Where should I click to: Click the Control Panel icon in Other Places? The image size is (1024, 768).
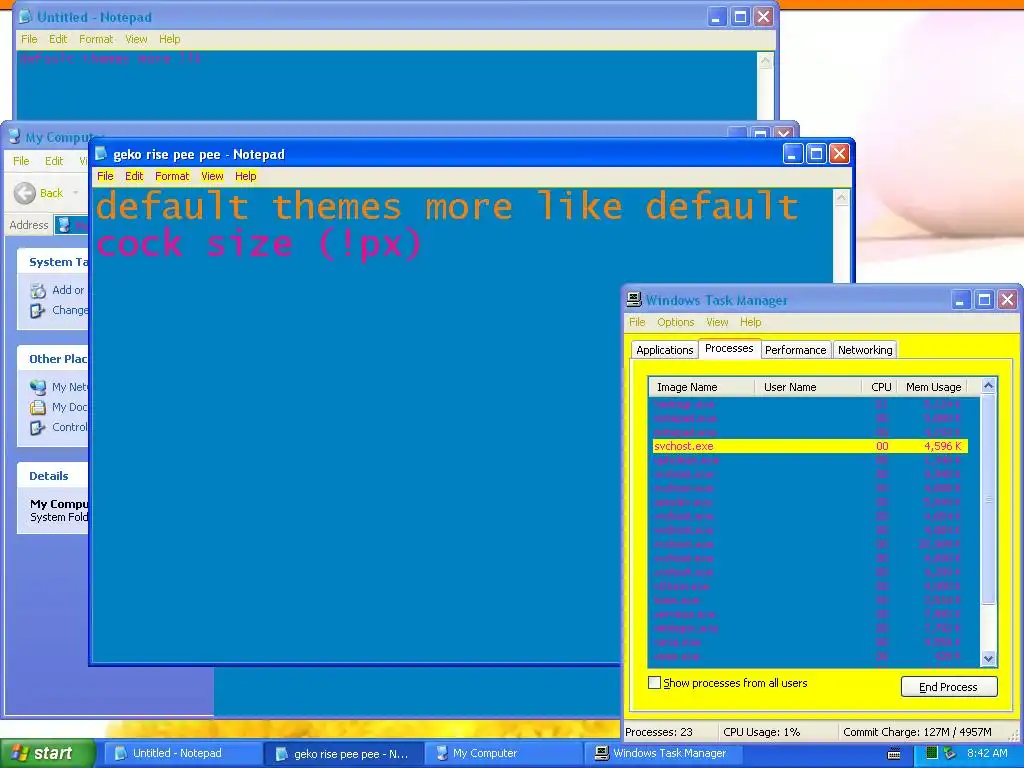[x=38, y=427]
